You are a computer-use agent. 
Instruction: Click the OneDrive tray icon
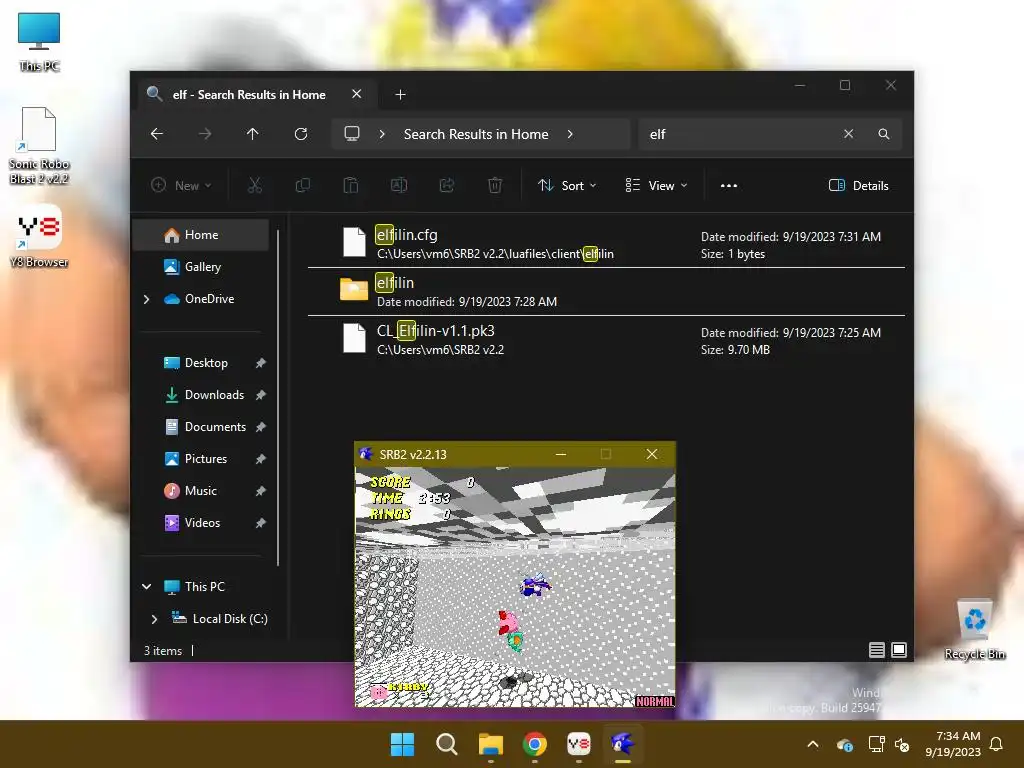[844, 744]
